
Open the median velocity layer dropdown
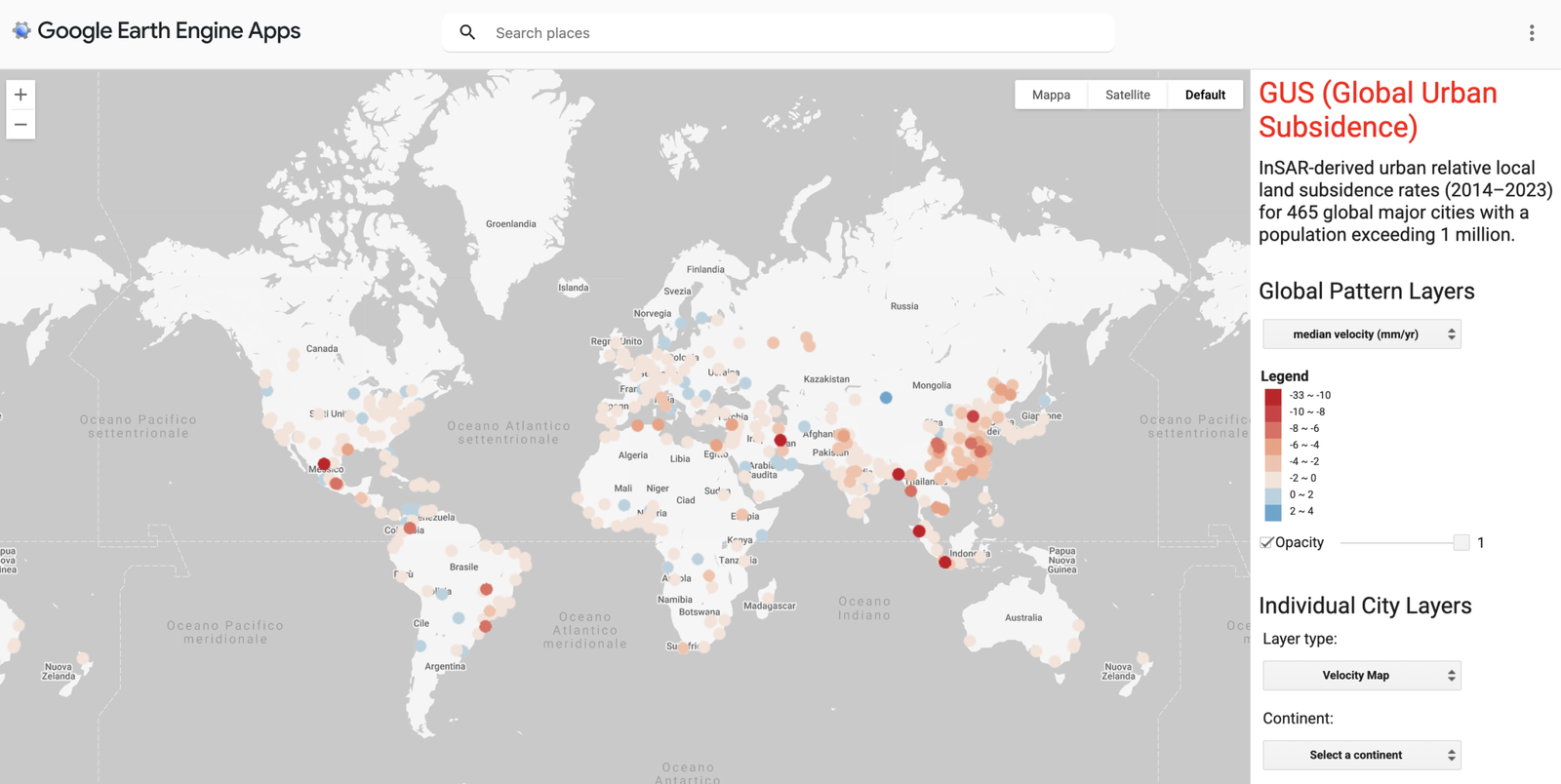pos(1362,334)
